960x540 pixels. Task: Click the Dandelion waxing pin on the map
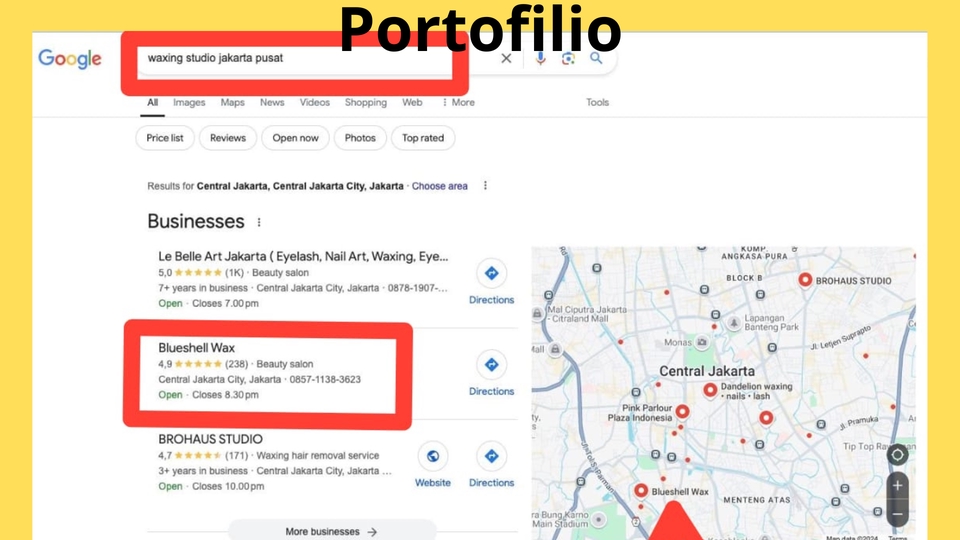click(x=710, y=389)
